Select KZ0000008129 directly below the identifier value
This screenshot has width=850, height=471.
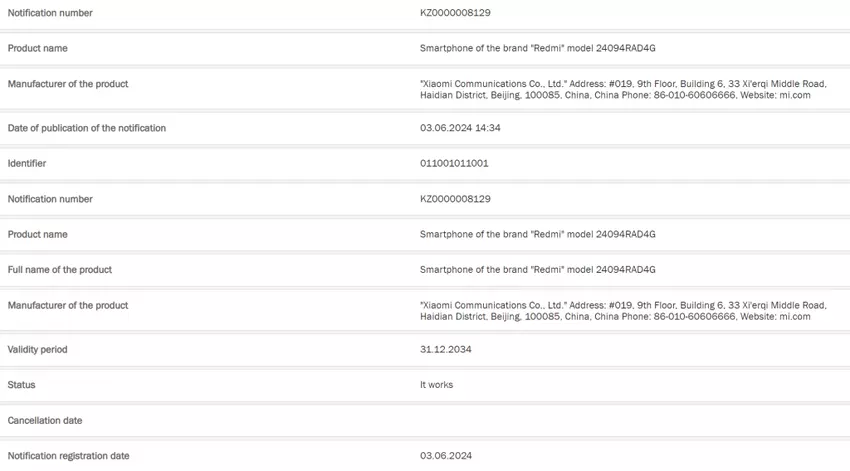pyautogui.click(x=455, y=199)
